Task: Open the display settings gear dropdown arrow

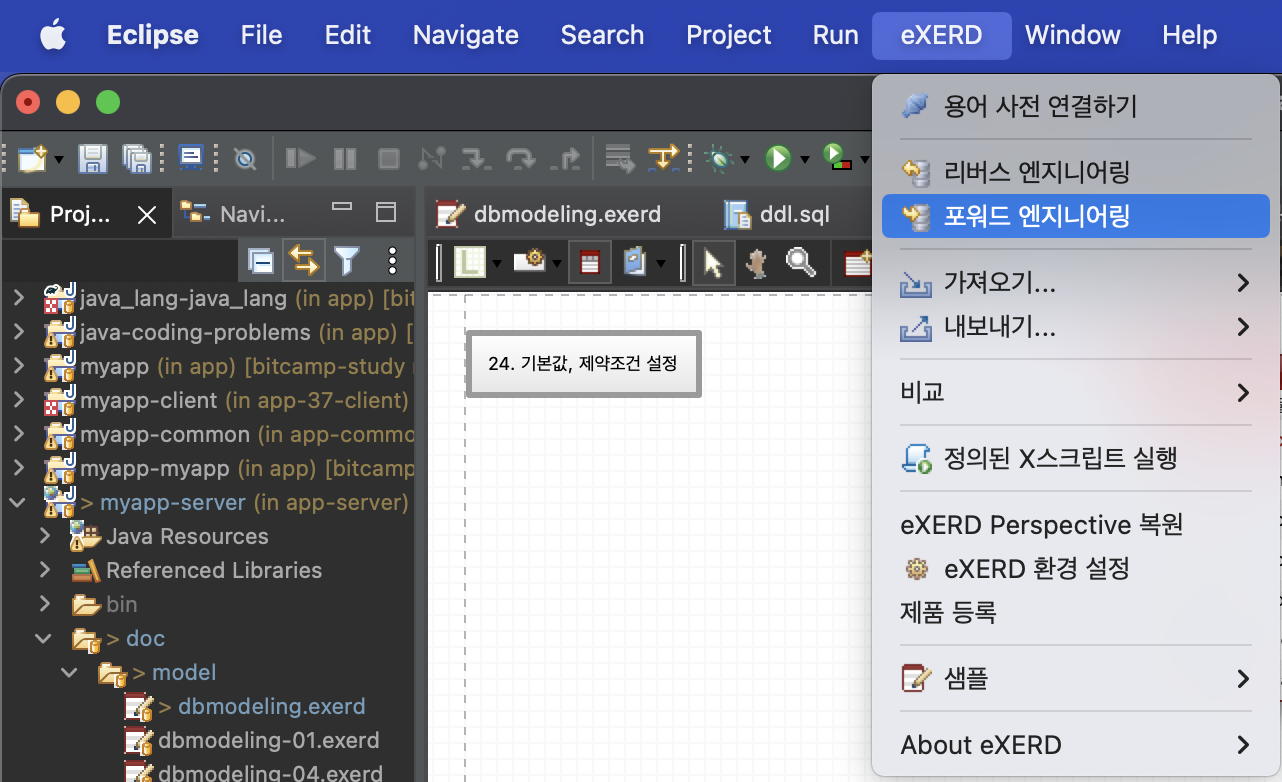Action: [x=557, y=265]
